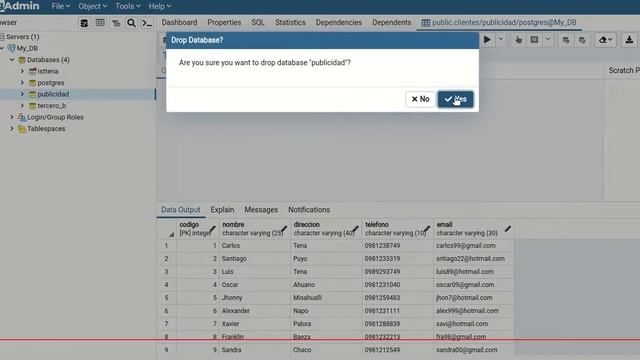640x360 pixels.
Task: Click the Filtered Rows icon in browser toolbar
Action: point(116,23)
